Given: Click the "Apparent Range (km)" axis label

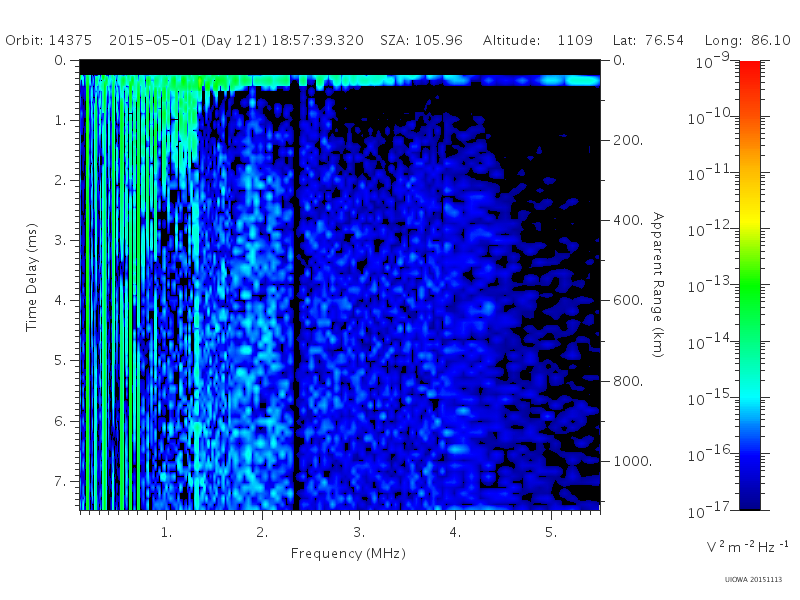Looking at the screenshot, I should 658,285.
